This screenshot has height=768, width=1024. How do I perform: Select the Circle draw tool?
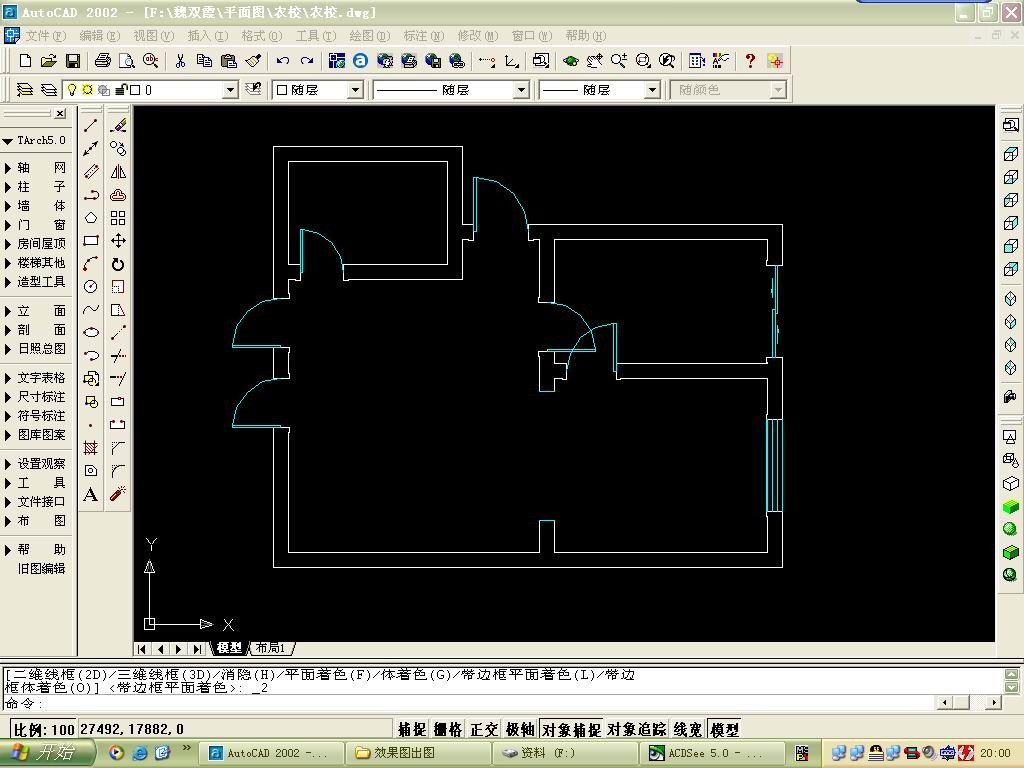91,287
